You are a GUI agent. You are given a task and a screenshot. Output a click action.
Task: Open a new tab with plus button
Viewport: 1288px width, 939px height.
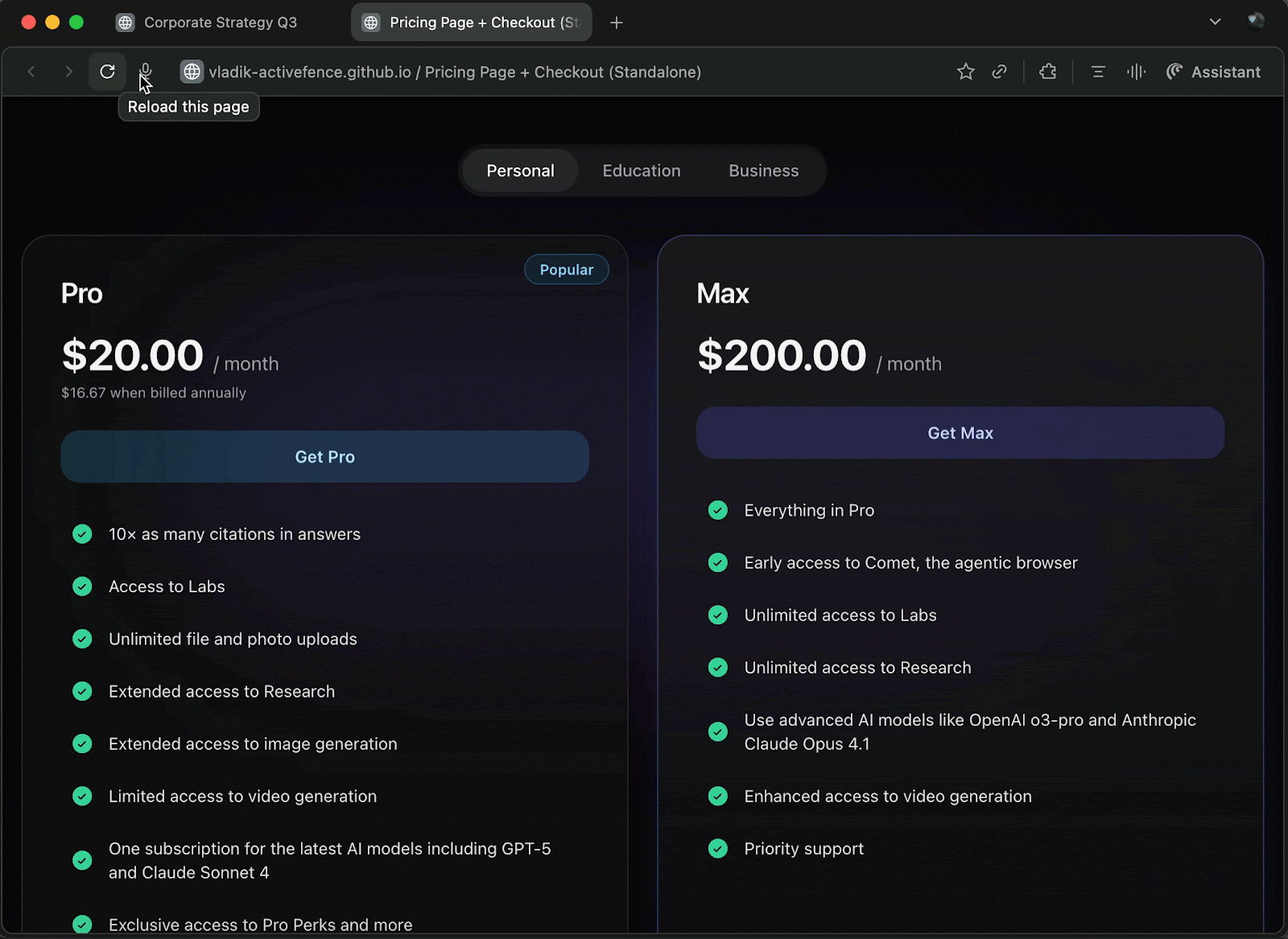click(x=617, y=23)
